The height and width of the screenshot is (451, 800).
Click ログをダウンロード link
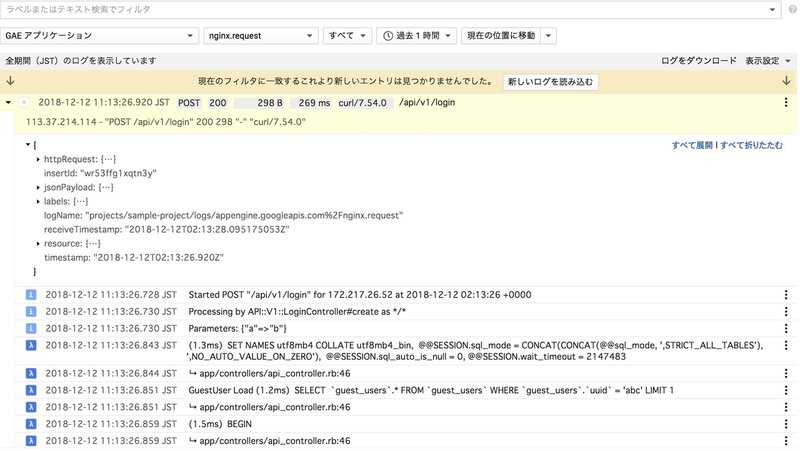pyautogui.click(x=698, y=61)
